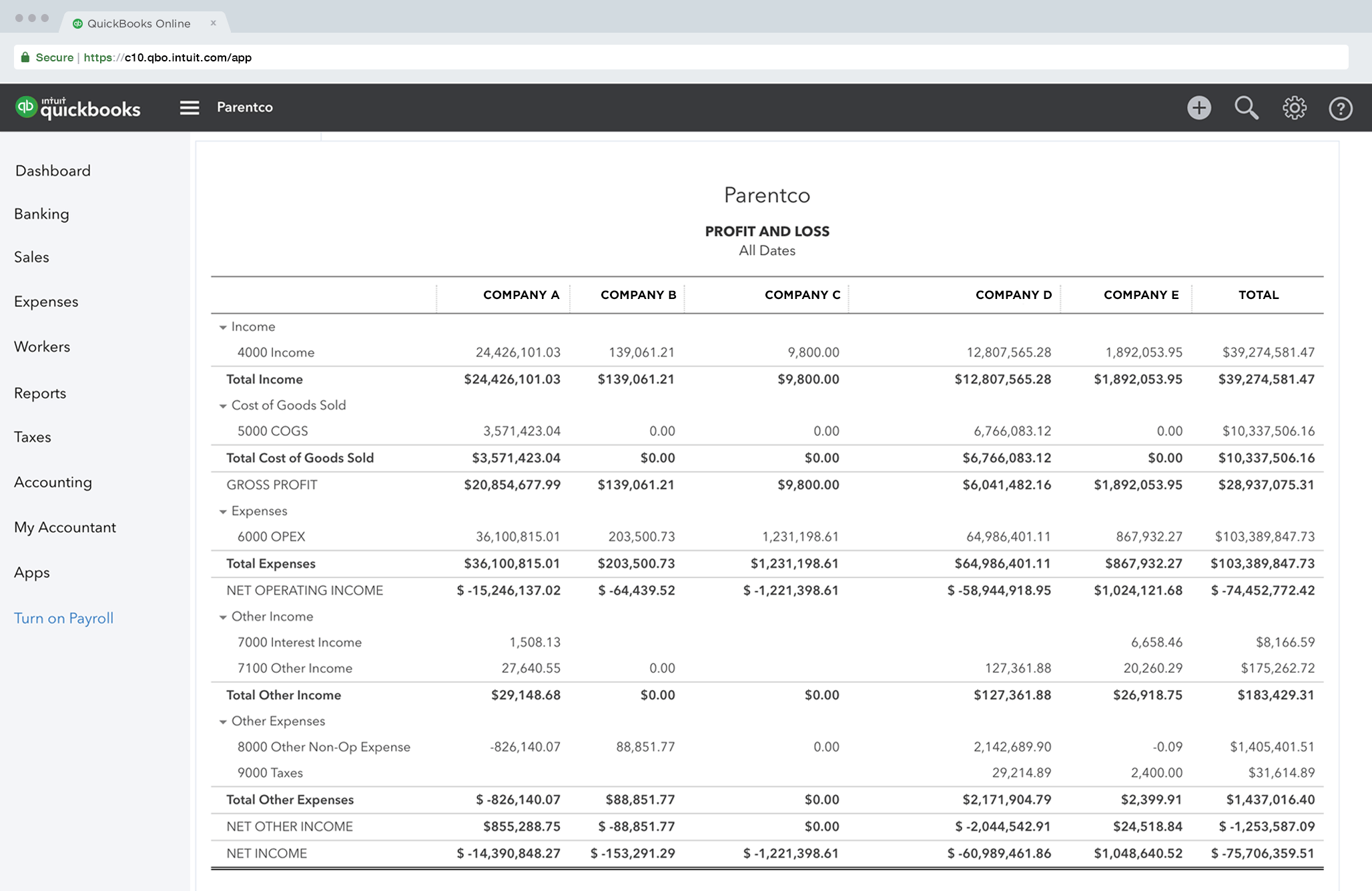Open Sales in the sidebar

[x=31, y=257]
